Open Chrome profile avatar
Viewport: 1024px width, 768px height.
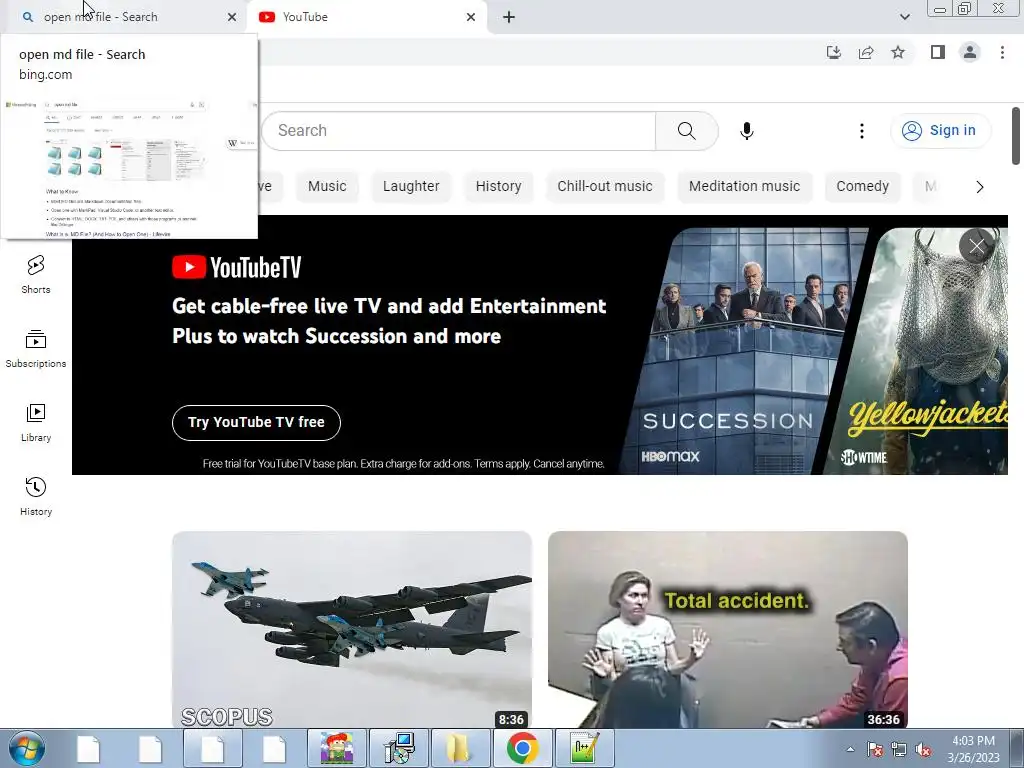tap(970, 52)
